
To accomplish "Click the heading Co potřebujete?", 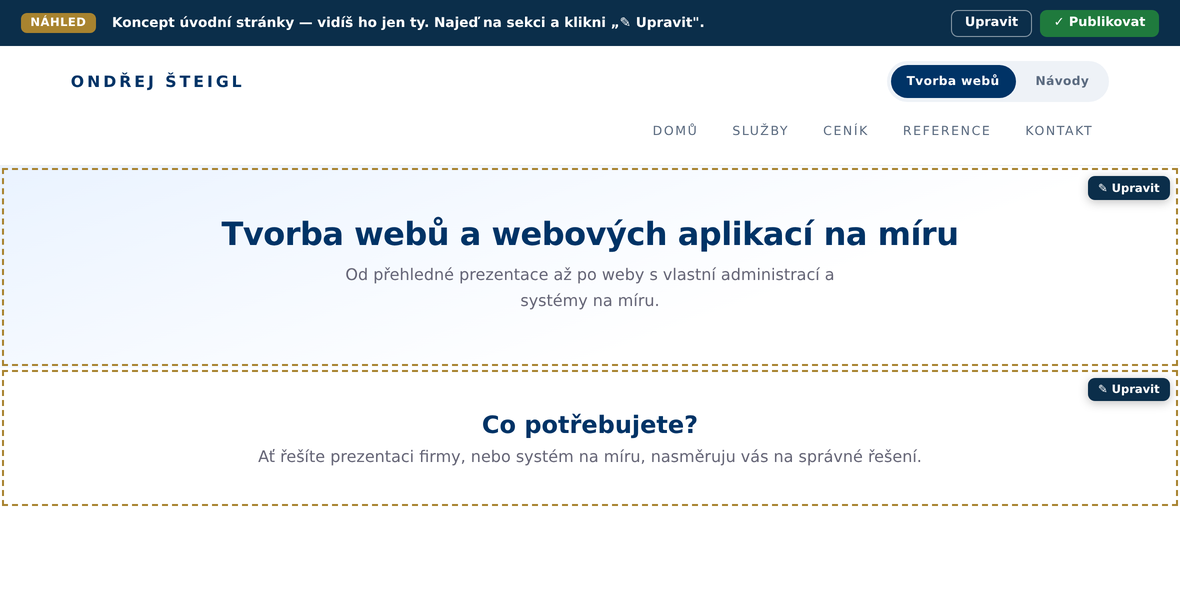I will 590,424.
